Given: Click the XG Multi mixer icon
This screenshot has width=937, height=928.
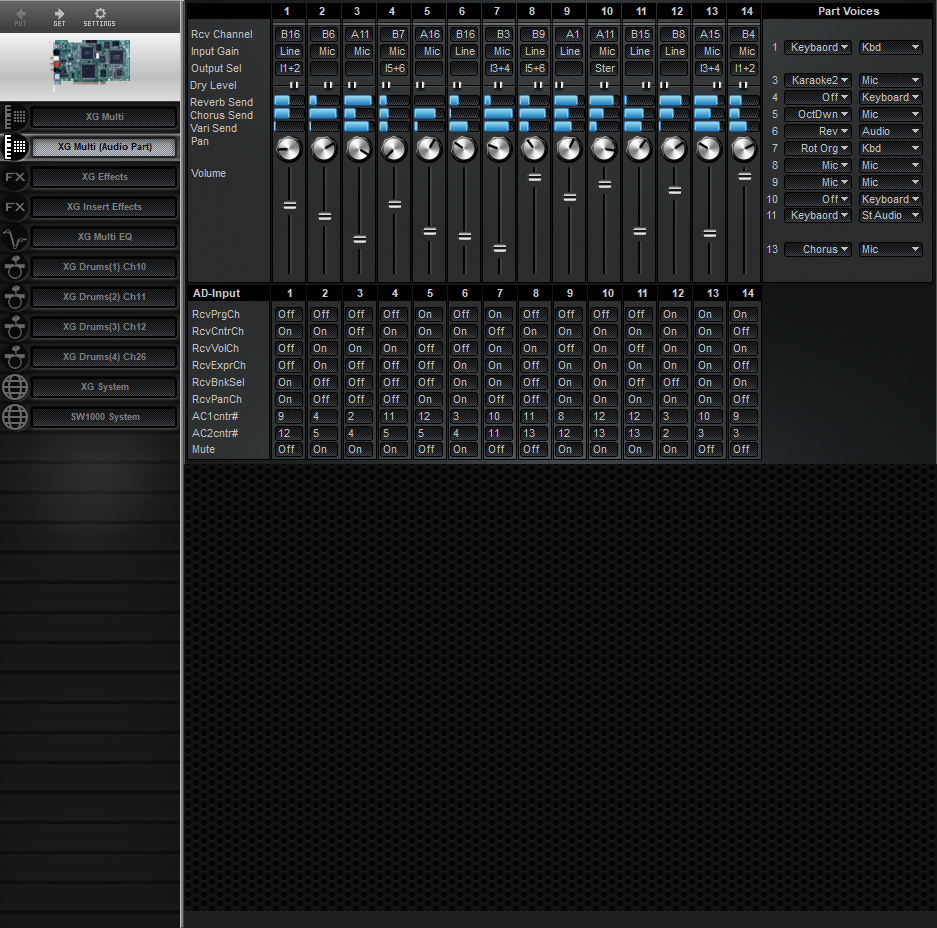Looking at the screenshot, I should (x=15, y=117).
